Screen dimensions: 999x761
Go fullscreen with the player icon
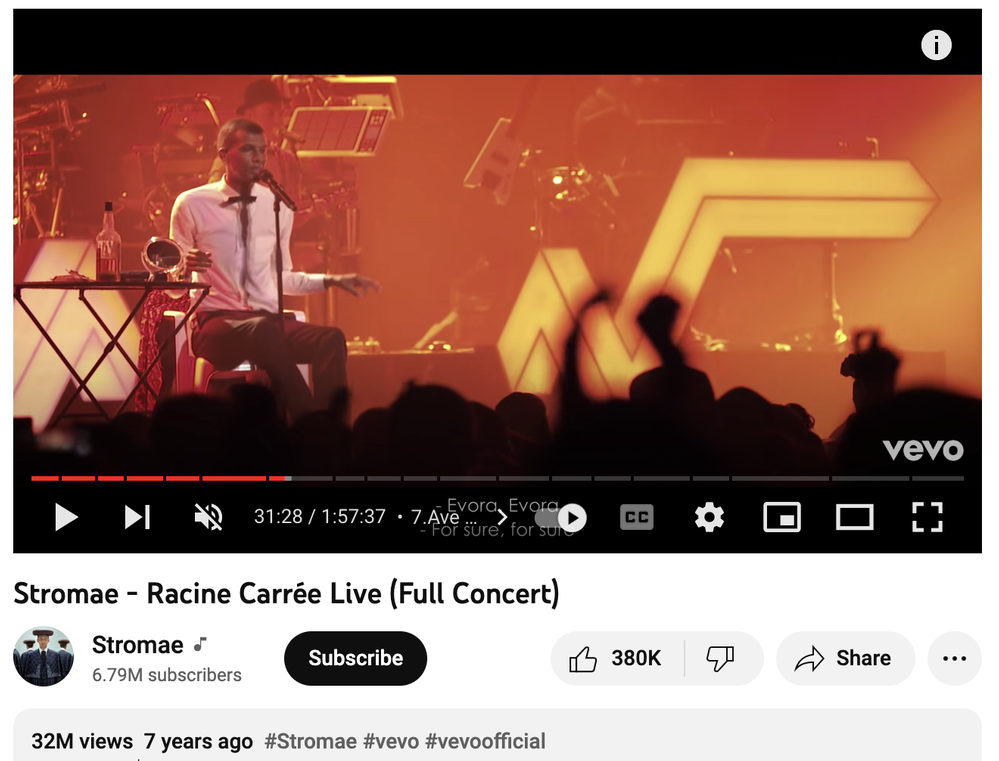pyautogui.click(x=927, y=517)
